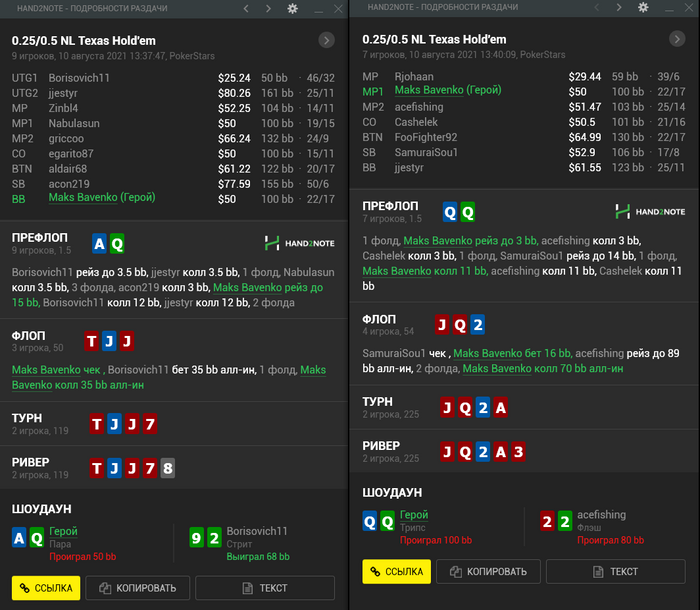
Task: Click КОПИРОВАТЬ button in left window
Action: pyautogui.click(x=138, y=588)
